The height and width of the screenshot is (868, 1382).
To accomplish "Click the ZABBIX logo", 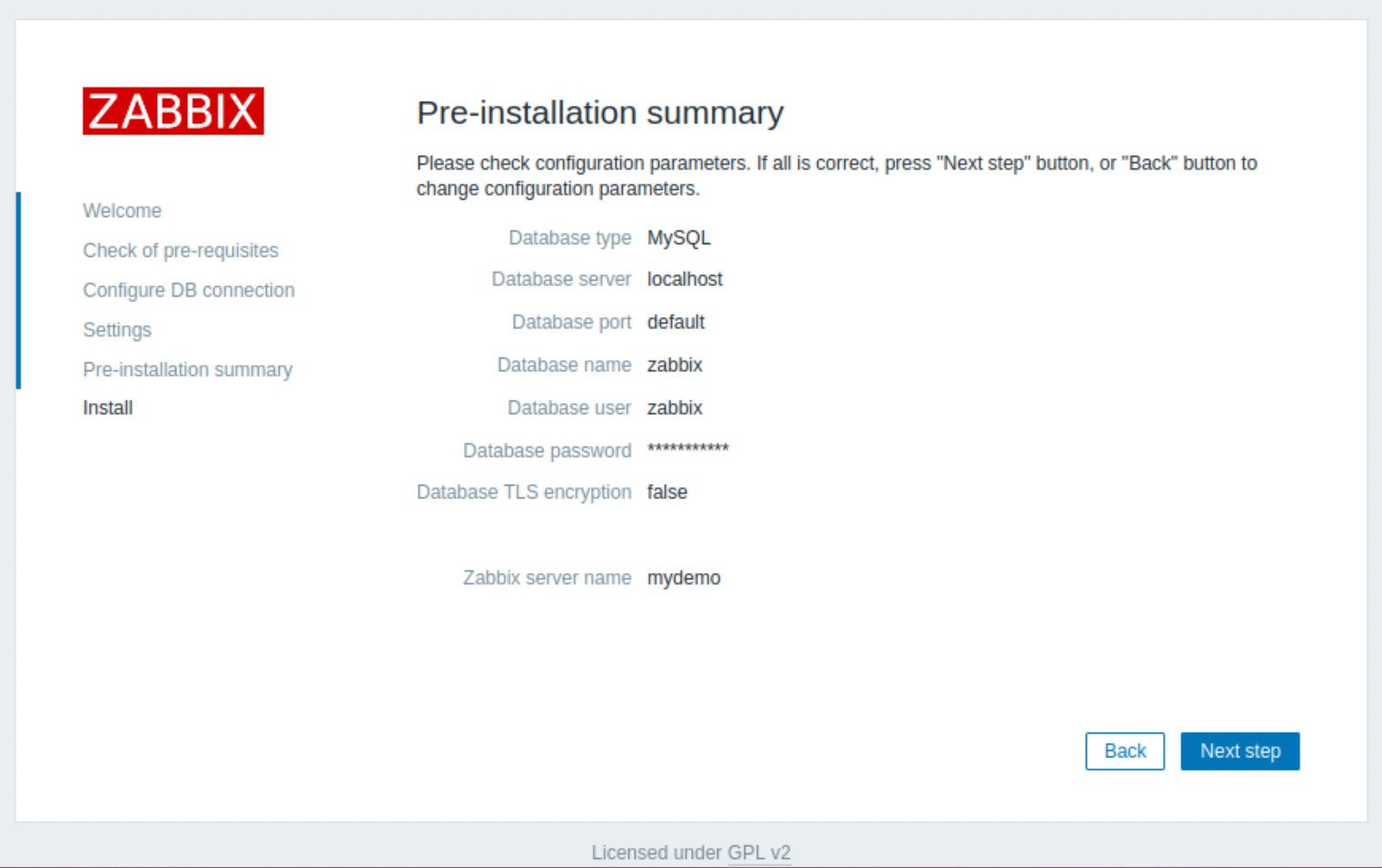I will [173, 111].
